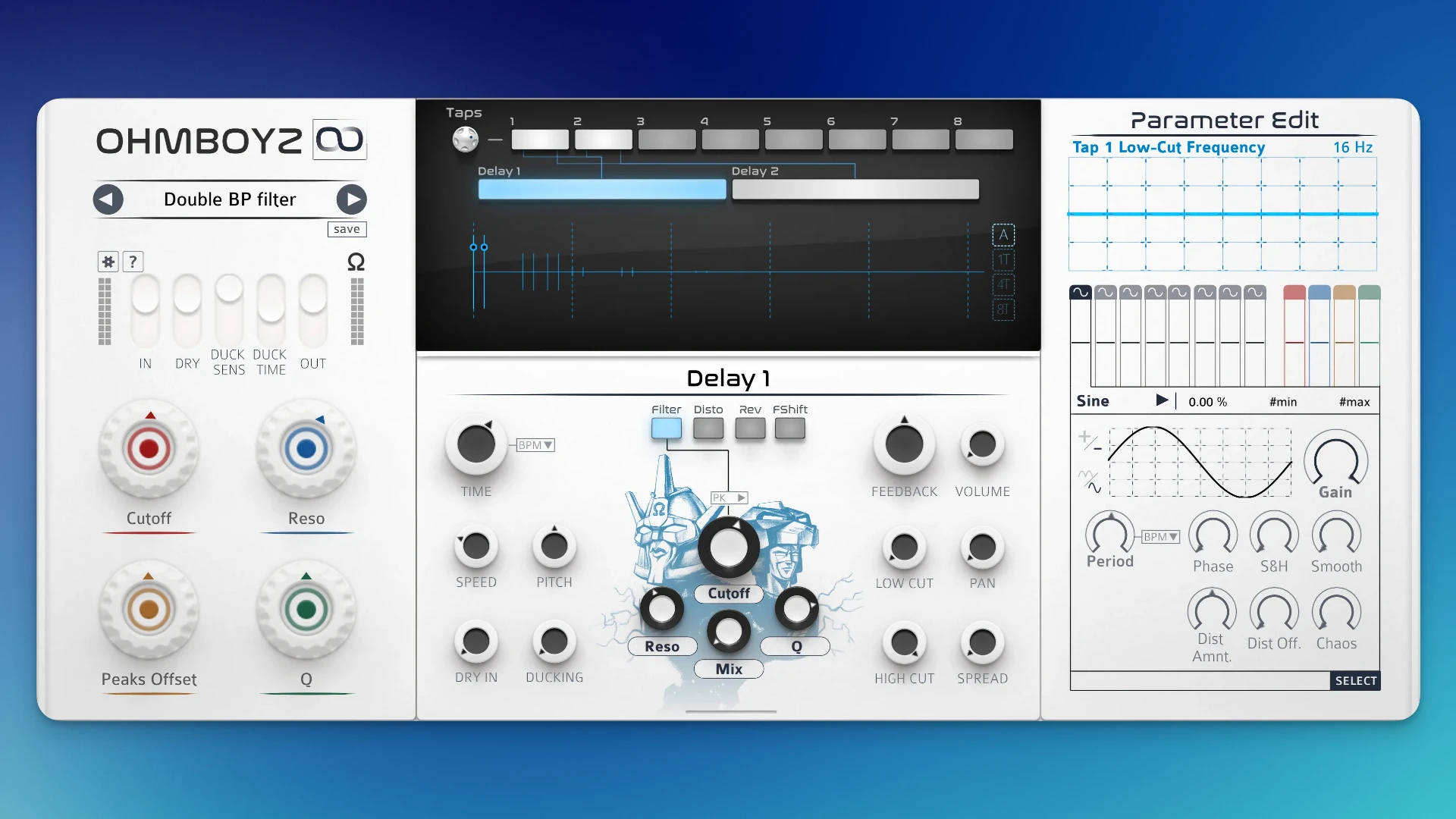
Task: Click the LFO Period knob
Action: click(1109, 533)
